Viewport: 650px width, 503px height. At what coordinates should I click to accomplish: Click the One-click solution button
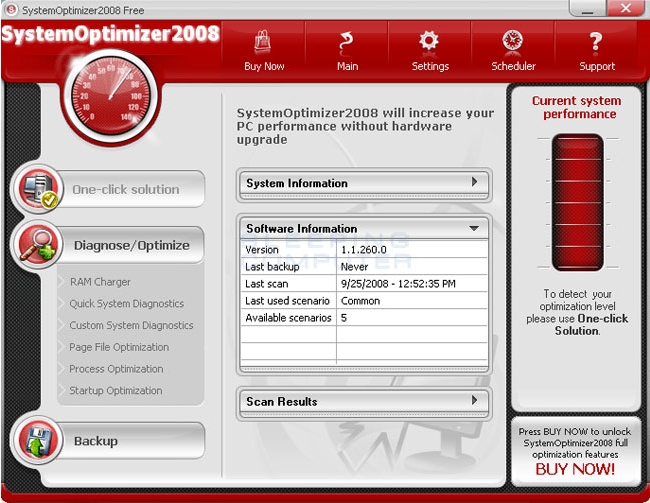(x=131, y=190)
